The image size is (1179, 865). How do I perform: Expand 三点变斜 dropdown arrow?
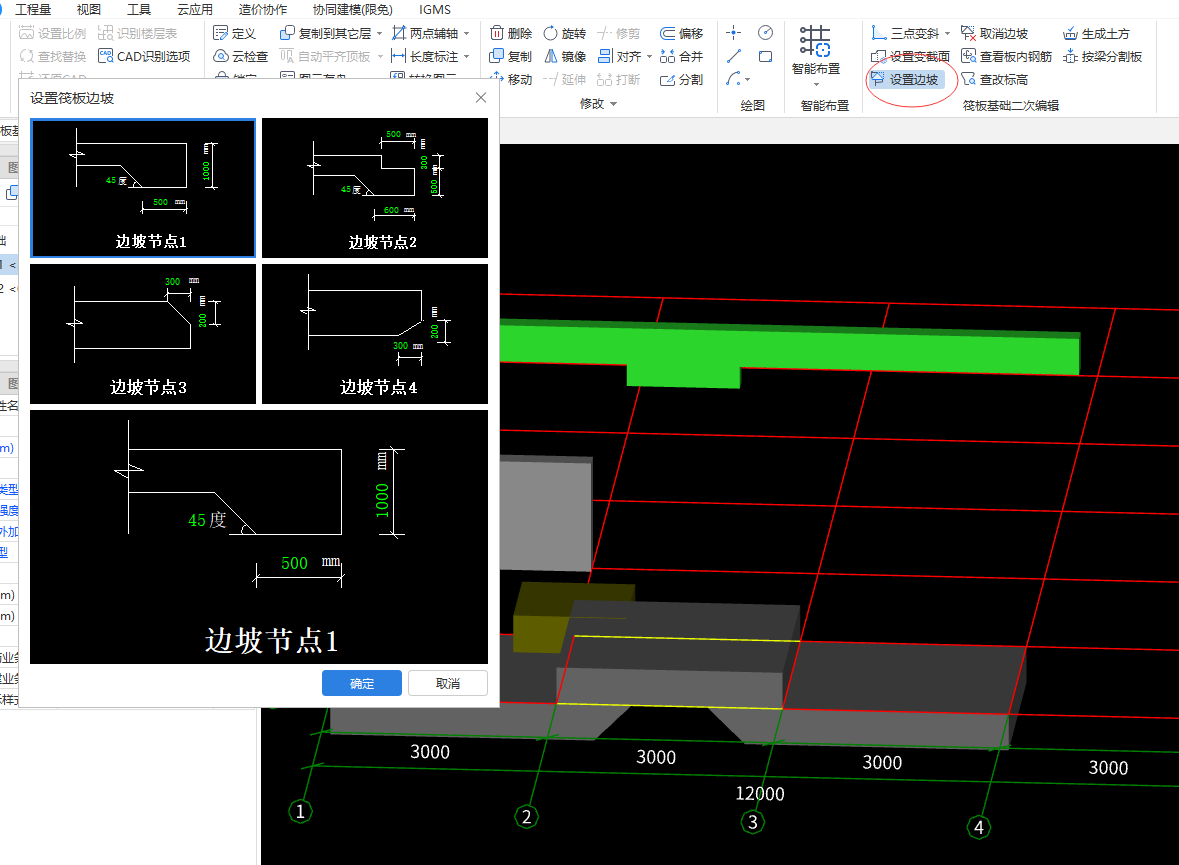click(947, 33)
